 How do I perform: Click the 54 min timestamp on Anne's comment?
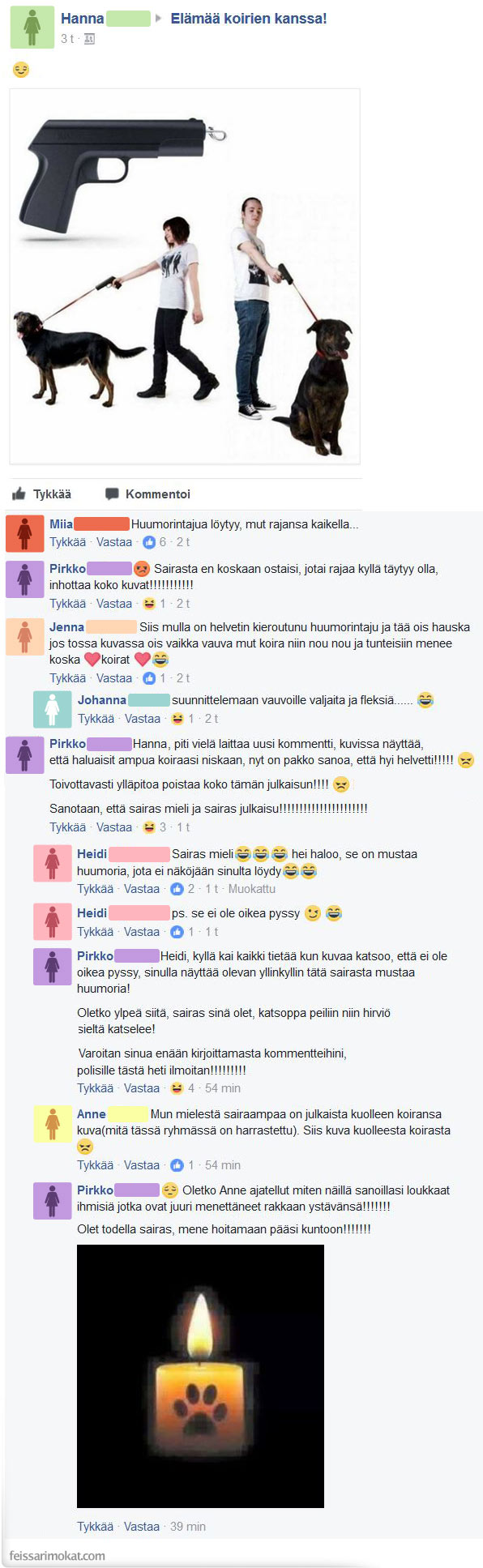pyautogui.click(x=223, y=1165)
